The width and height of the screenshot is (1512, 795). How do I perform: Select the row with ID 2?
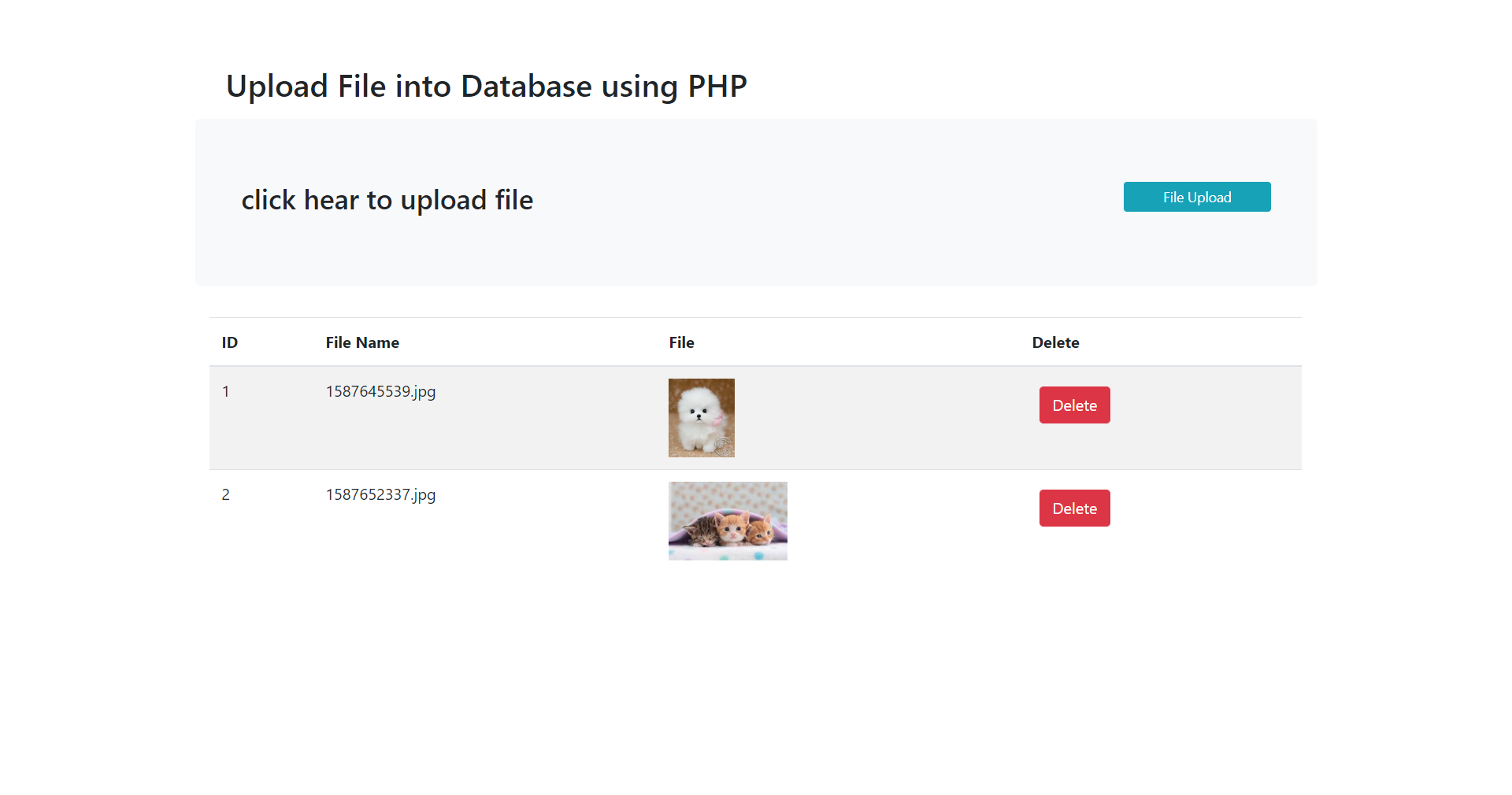[x=551, y=520]
